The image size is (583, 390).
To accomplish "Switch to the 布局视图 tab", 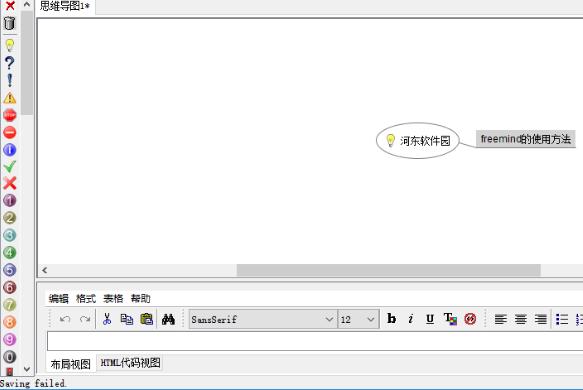I will pyautogui.click(x=71, y=364).
